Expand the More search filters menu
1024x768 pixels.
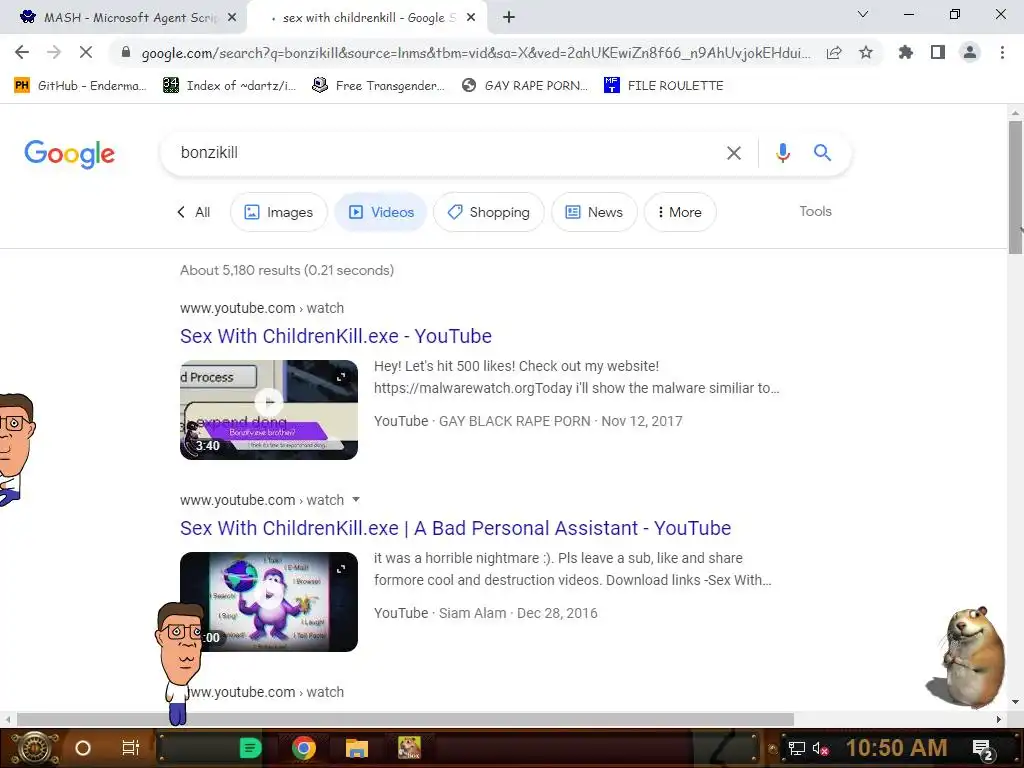point(680,212)
